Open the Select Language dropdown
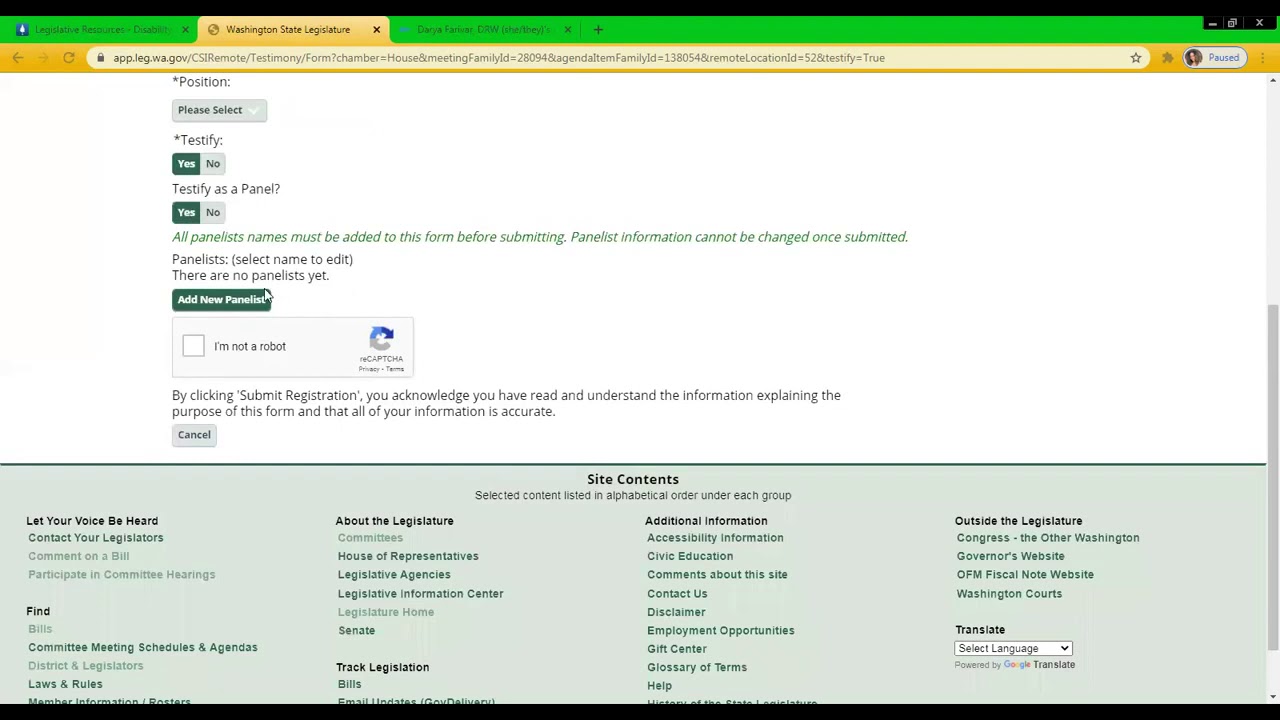This screenshot has width=1280, height=720. [x=1013, y=648]
